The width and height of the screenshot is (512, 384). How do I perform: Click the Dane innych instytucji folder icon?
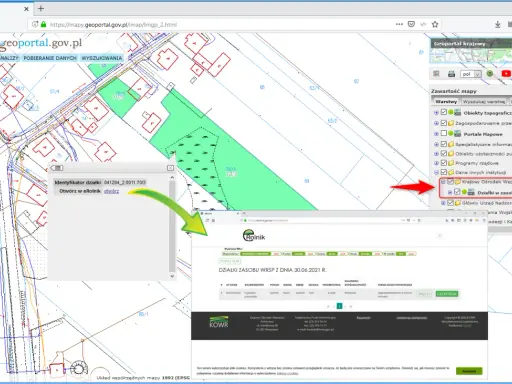[451, 172]
